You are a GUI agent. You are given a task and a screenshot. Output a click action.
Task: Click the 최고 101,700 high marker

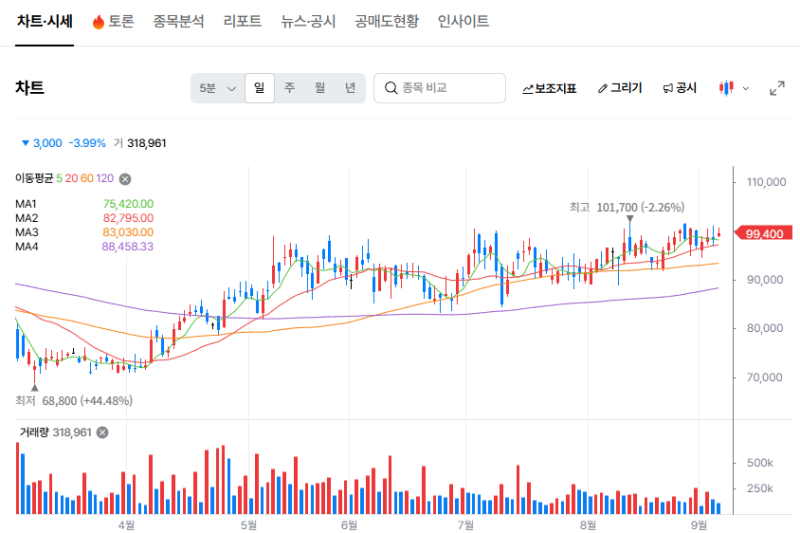tap(627, 208)
